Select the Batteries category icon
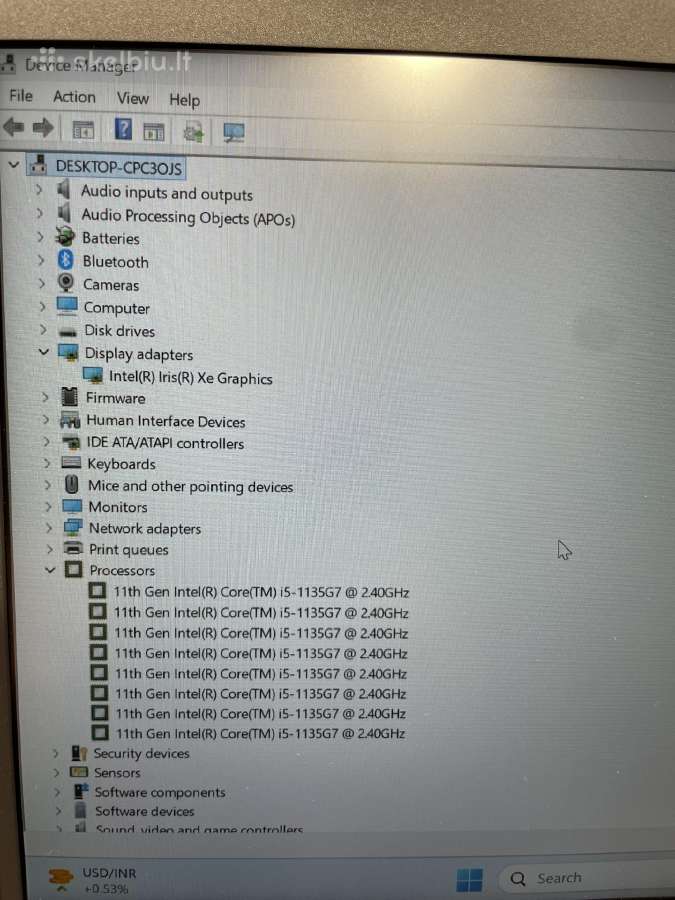 pos(65,236)
